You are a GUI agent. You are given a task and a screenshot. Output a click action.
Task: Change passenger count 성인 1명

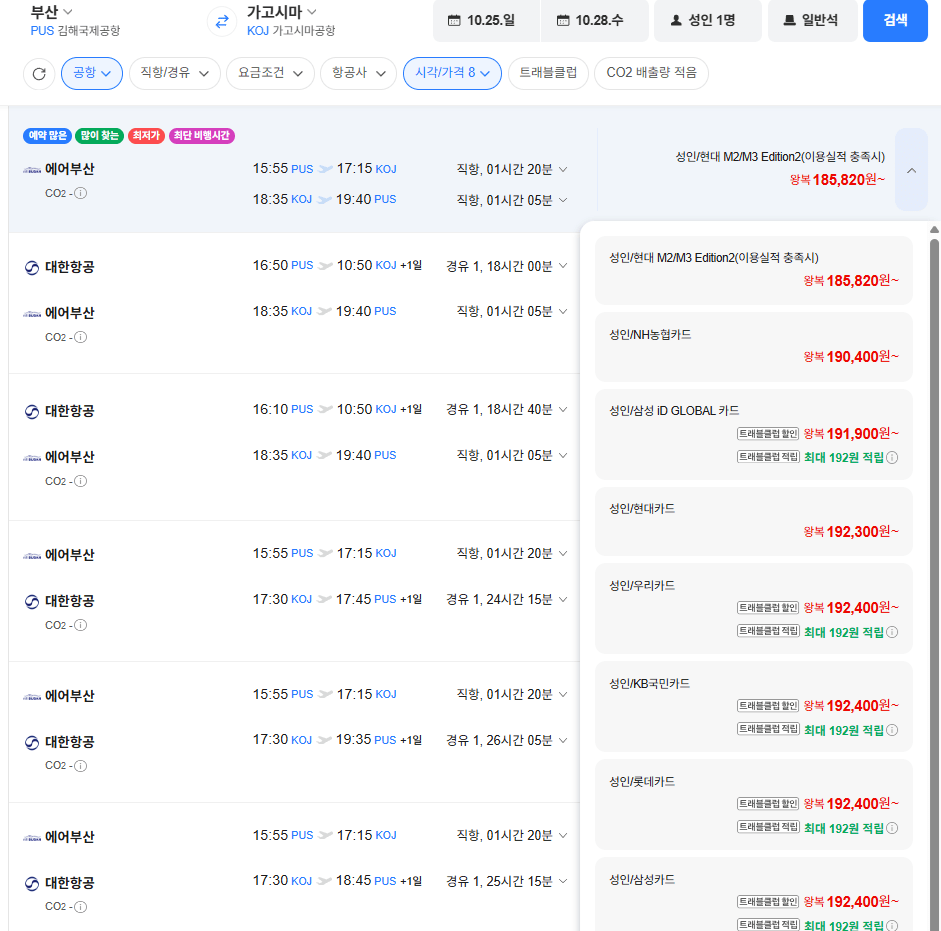pos(708,20)
